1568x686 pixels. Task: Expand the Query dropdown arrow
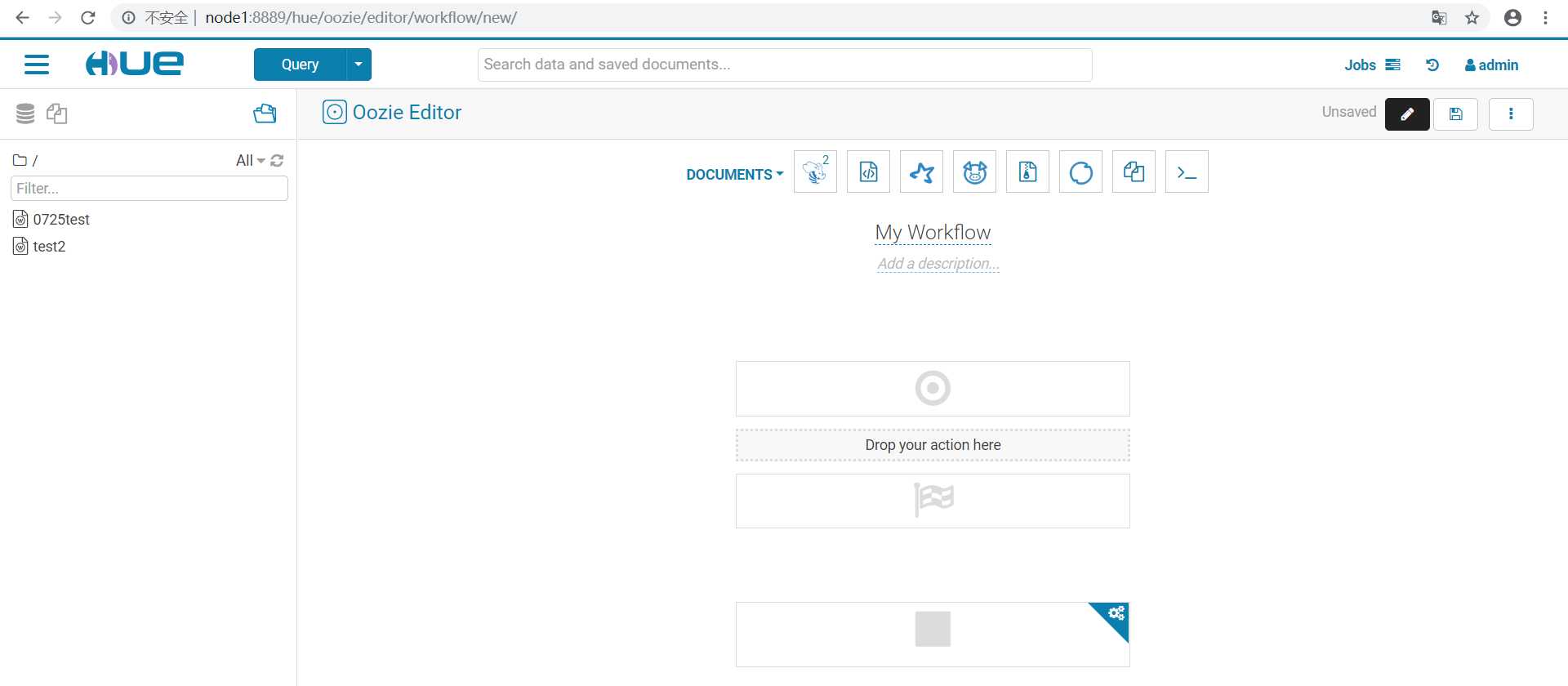359,65
